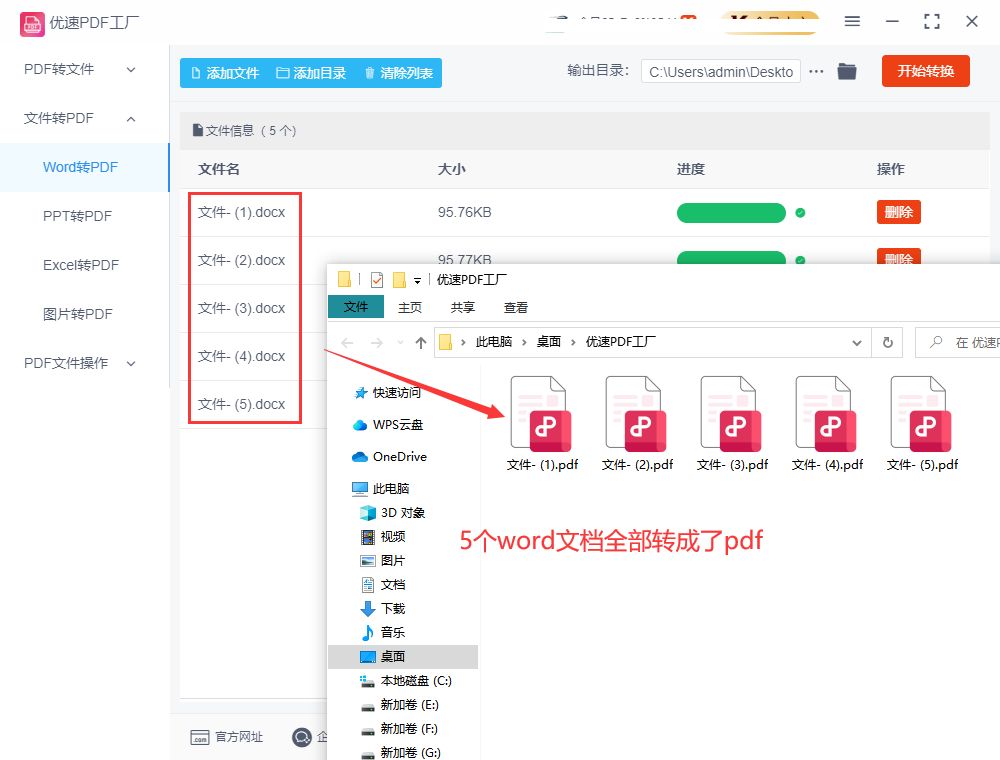Expand the 桌面 breadcrumb chevron
This screenshot has width=1000, height=760.
point(573,342)
